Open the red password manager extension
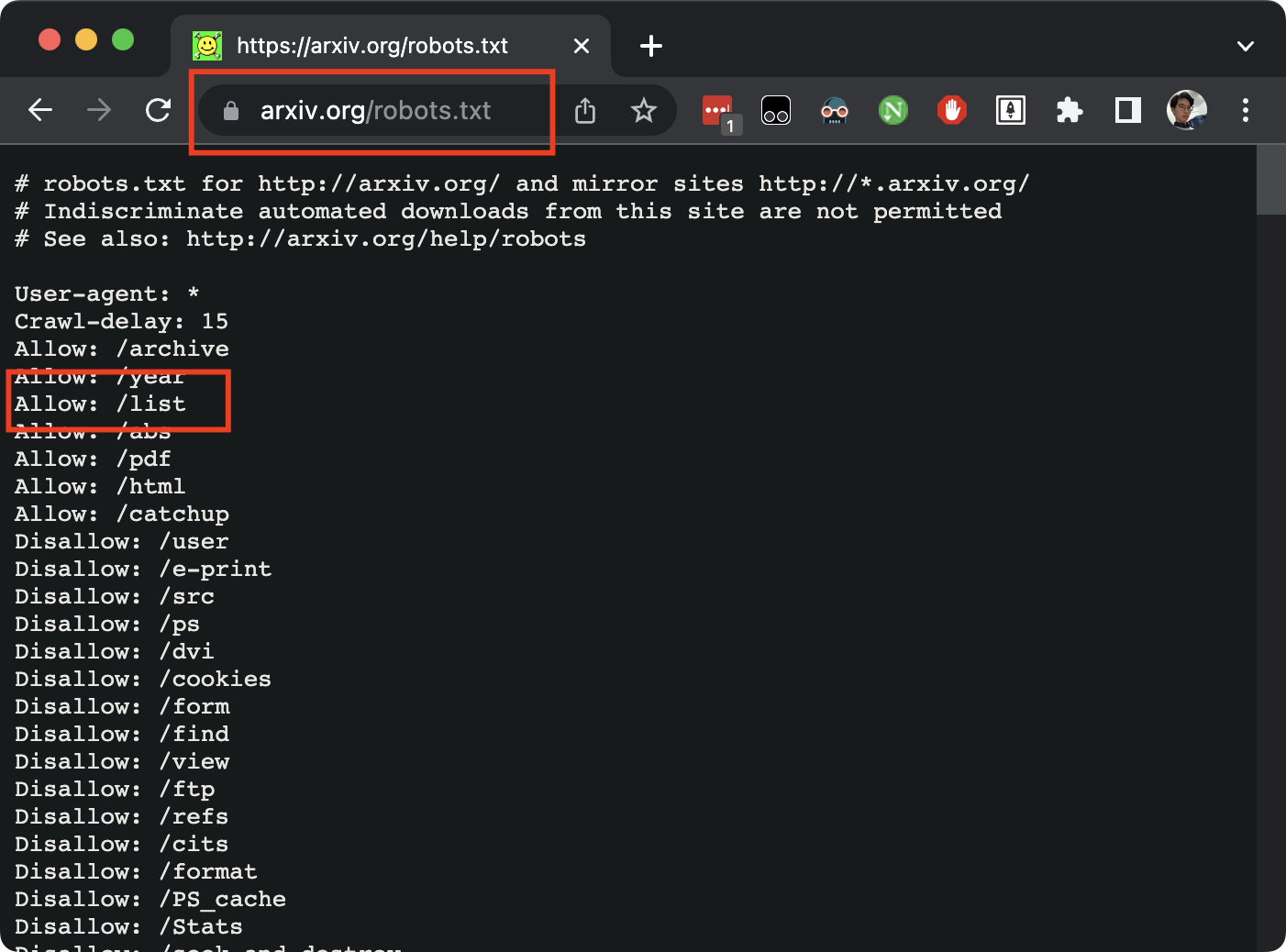1286x952 pixels. coord(717,111)
